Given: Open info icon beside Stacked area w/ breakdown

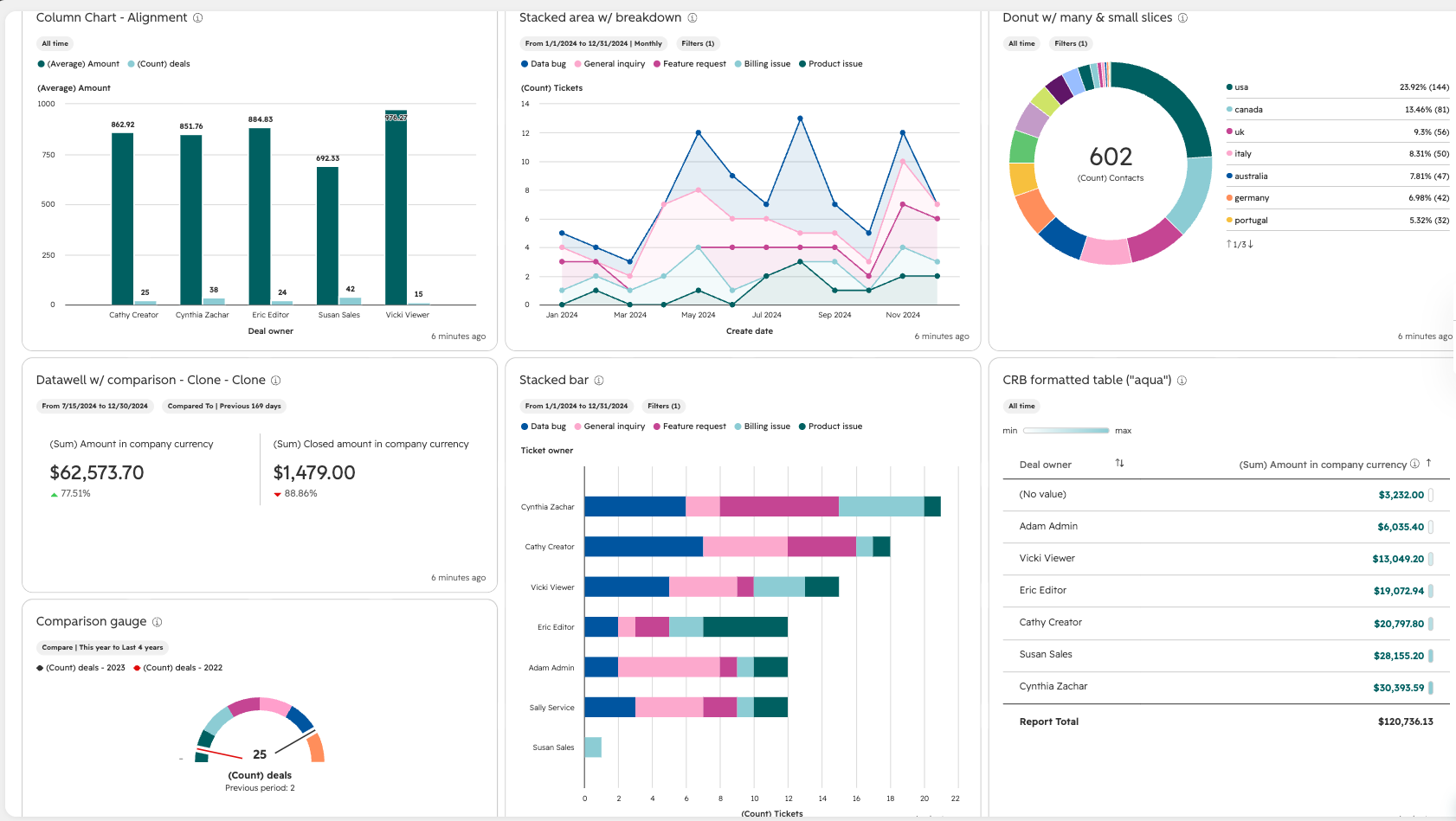Looking at the screenshot, I should [x=693, y=18].
